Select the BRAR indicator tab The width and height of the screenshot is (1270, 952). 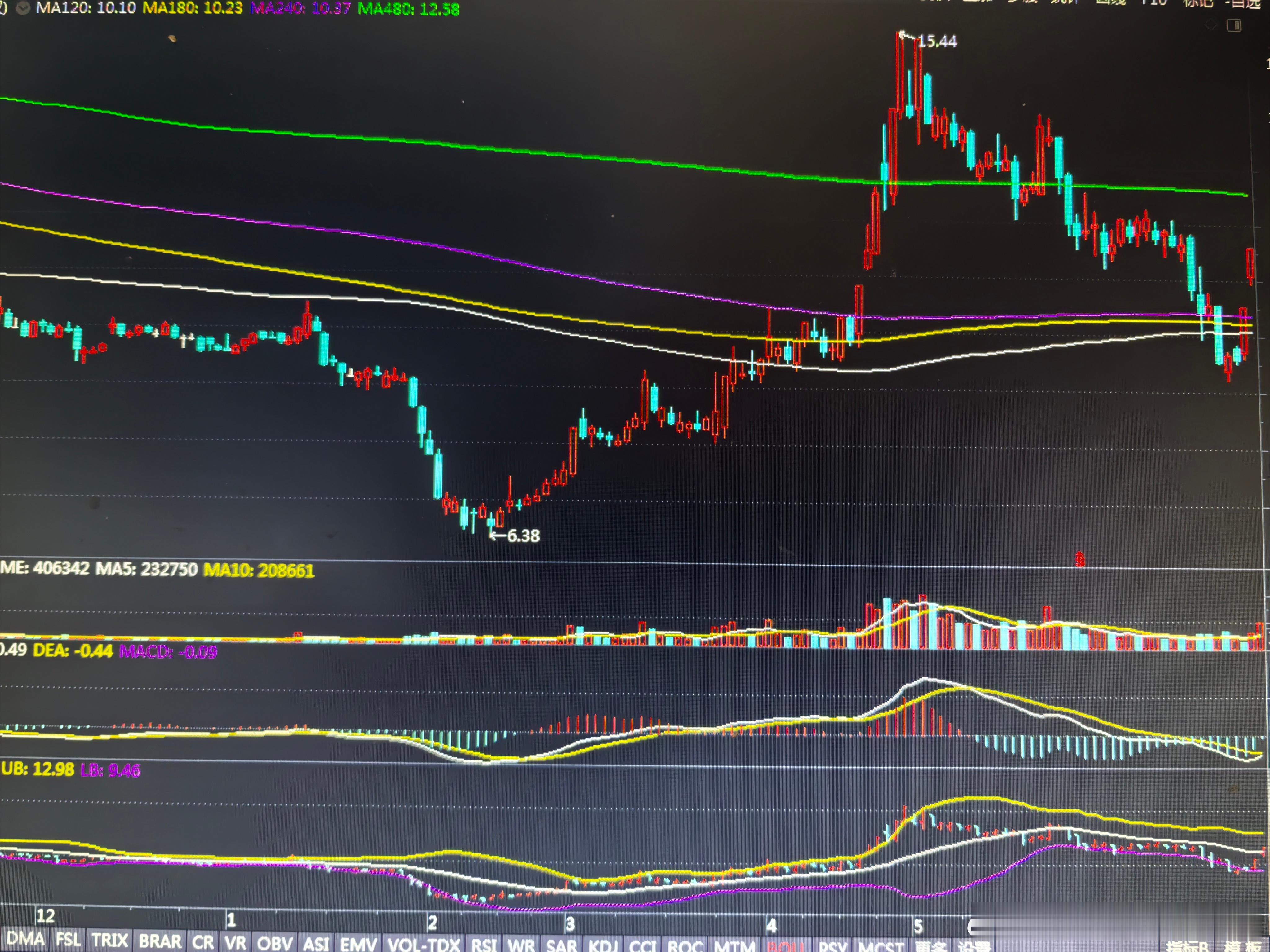(160, 941)
